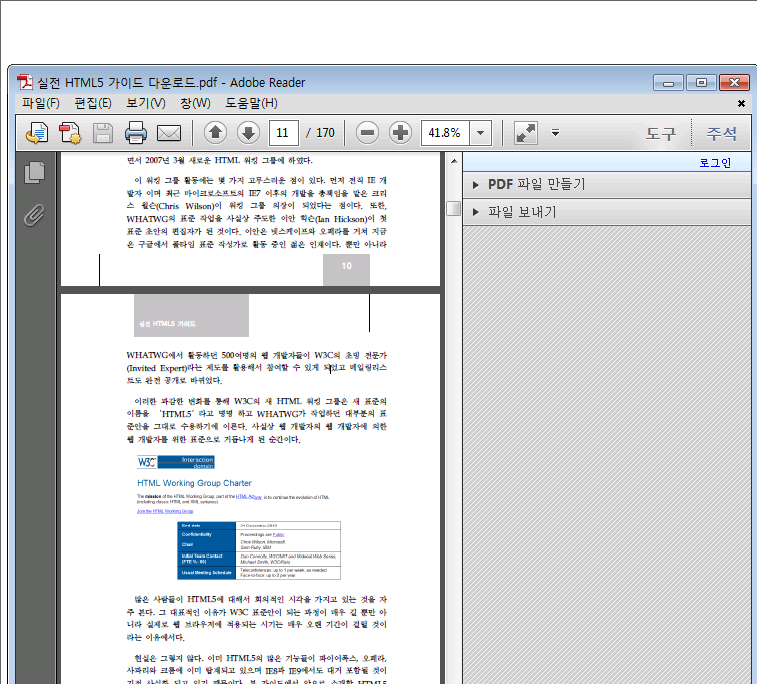
Task: Click the scrollbar up arrow
Action: click(453, 161)
